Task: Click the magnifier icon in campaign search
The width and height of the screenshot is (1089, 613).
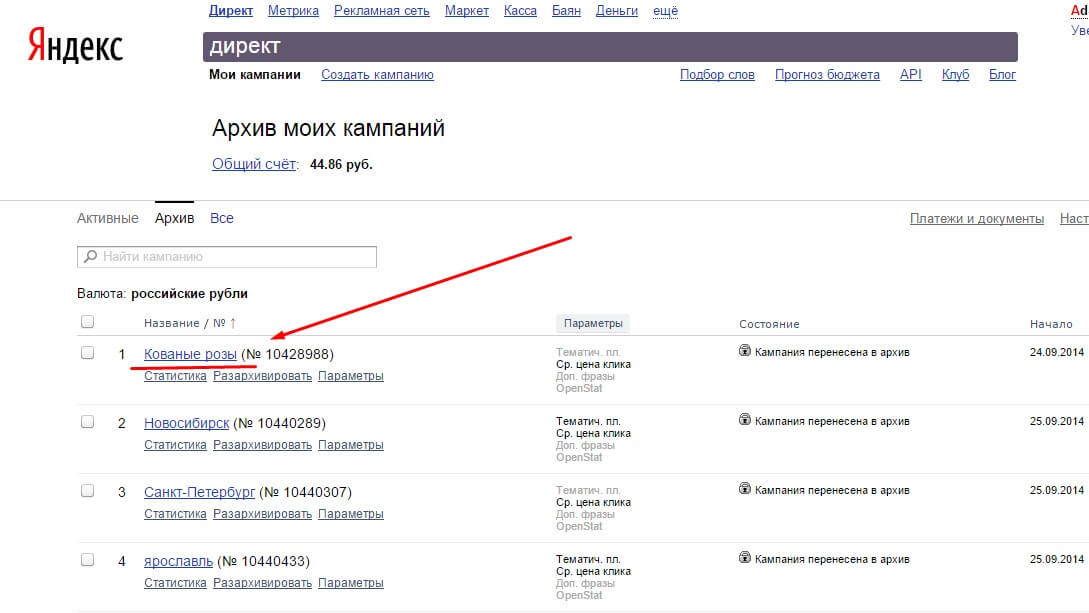Action: (x=90, y=257)
